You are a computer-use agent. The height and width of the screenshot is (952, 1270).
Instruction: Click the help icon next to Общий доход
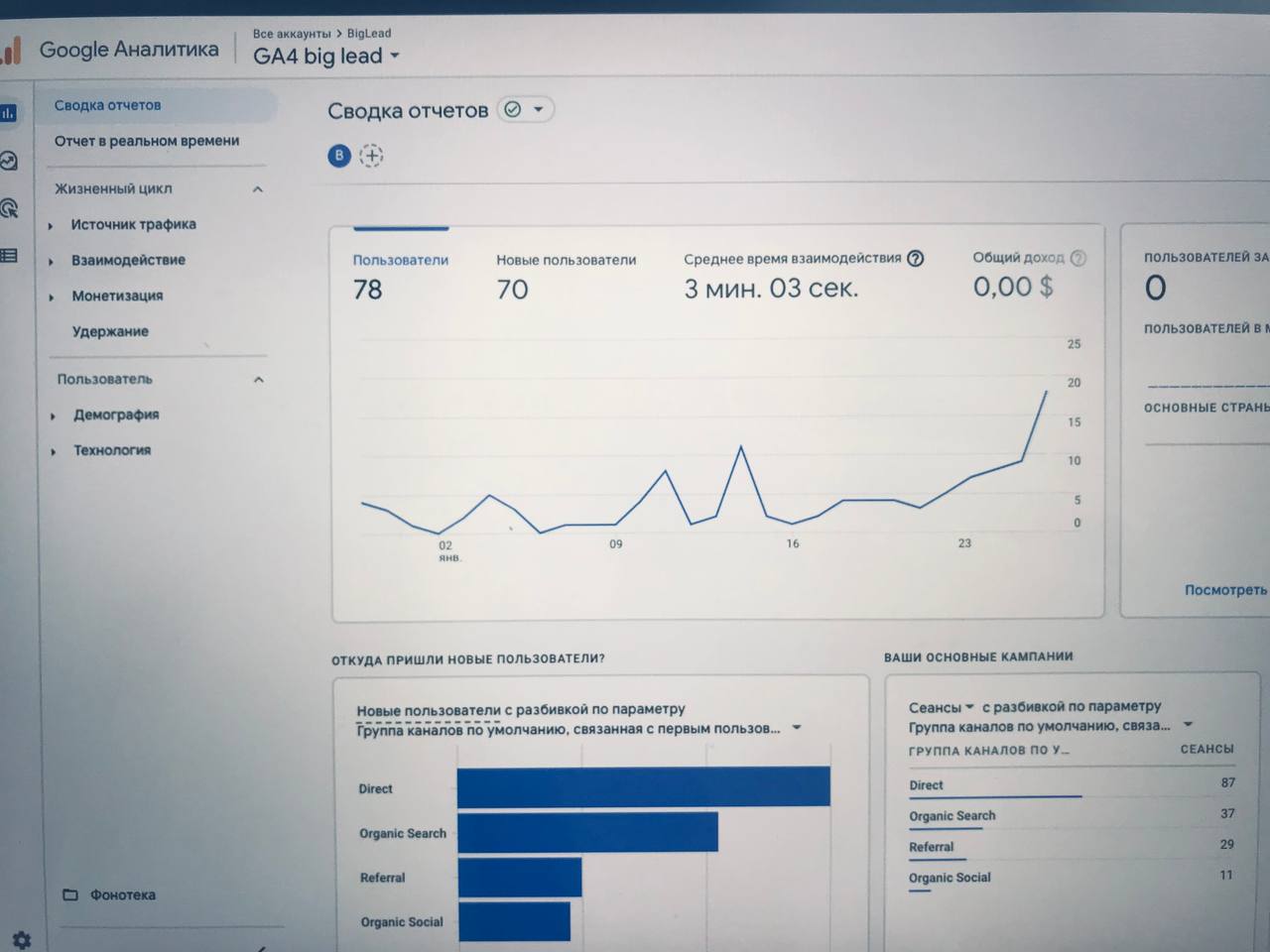(x=1079, y=258)
